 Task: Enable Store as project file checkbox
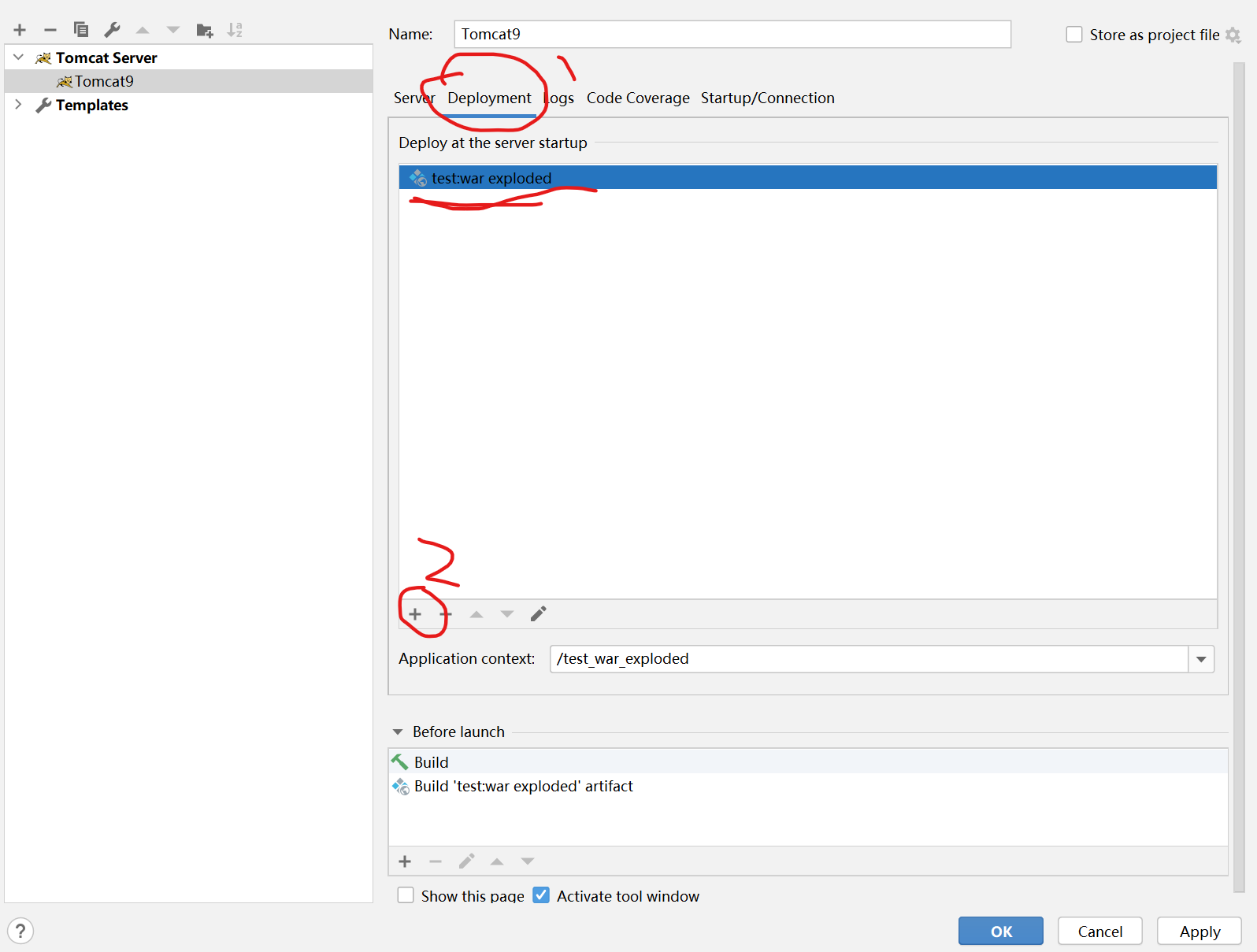click(x=1074, y=35)
